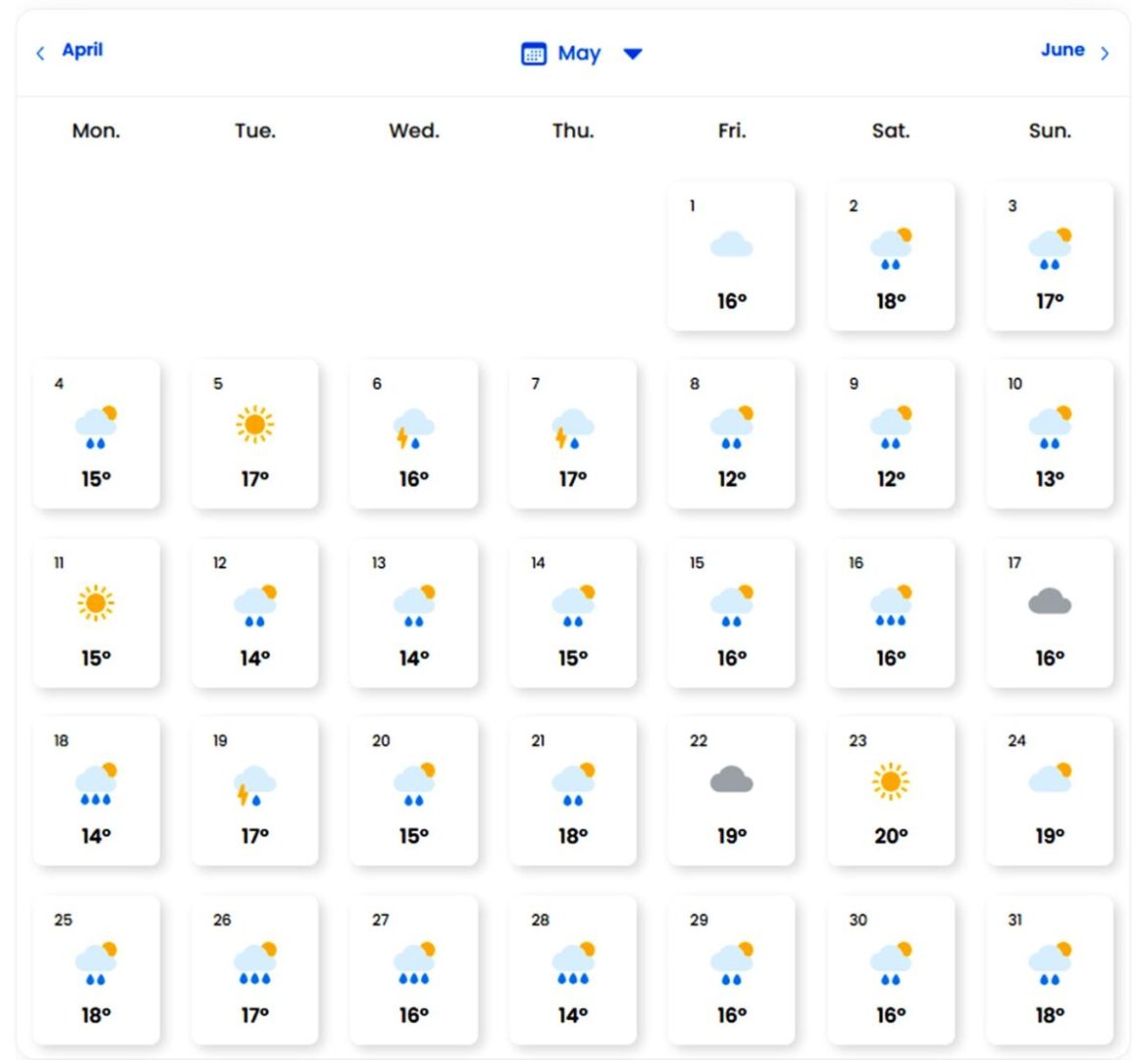1148x1060 pixels.
Task: Click the May month label
Action: [x=579, y=54]
